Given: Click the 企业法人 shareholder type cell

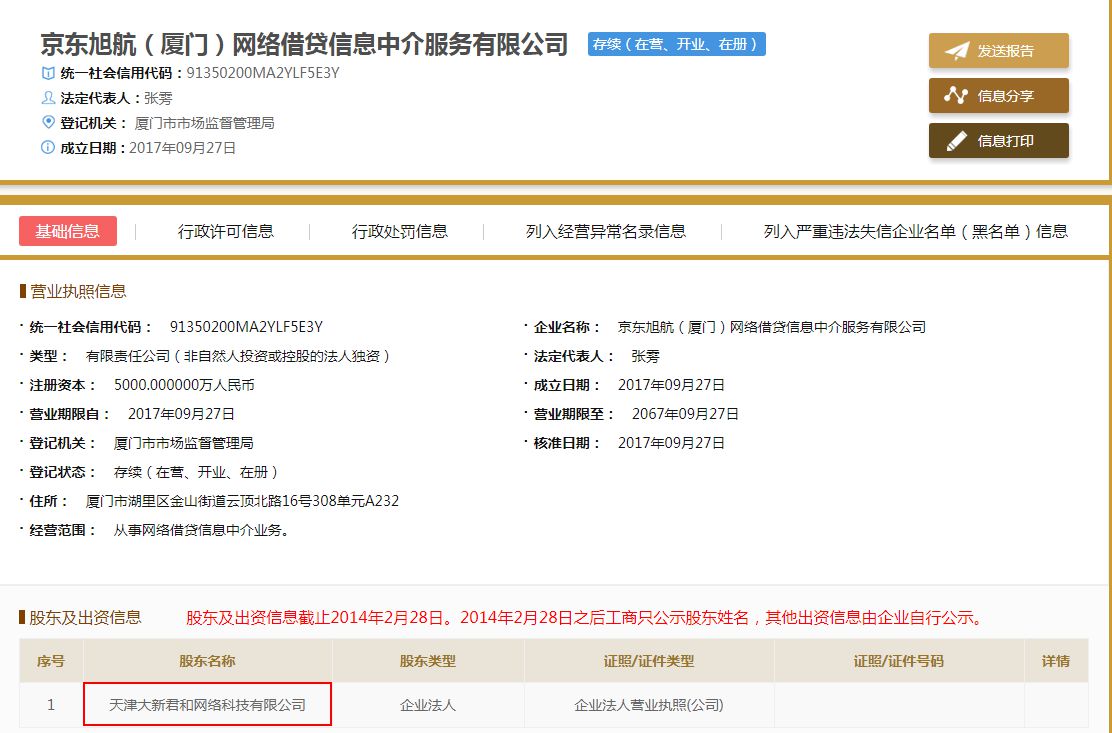Looking at the screenshot, I should pyautogui.click(x=428, y=705).
